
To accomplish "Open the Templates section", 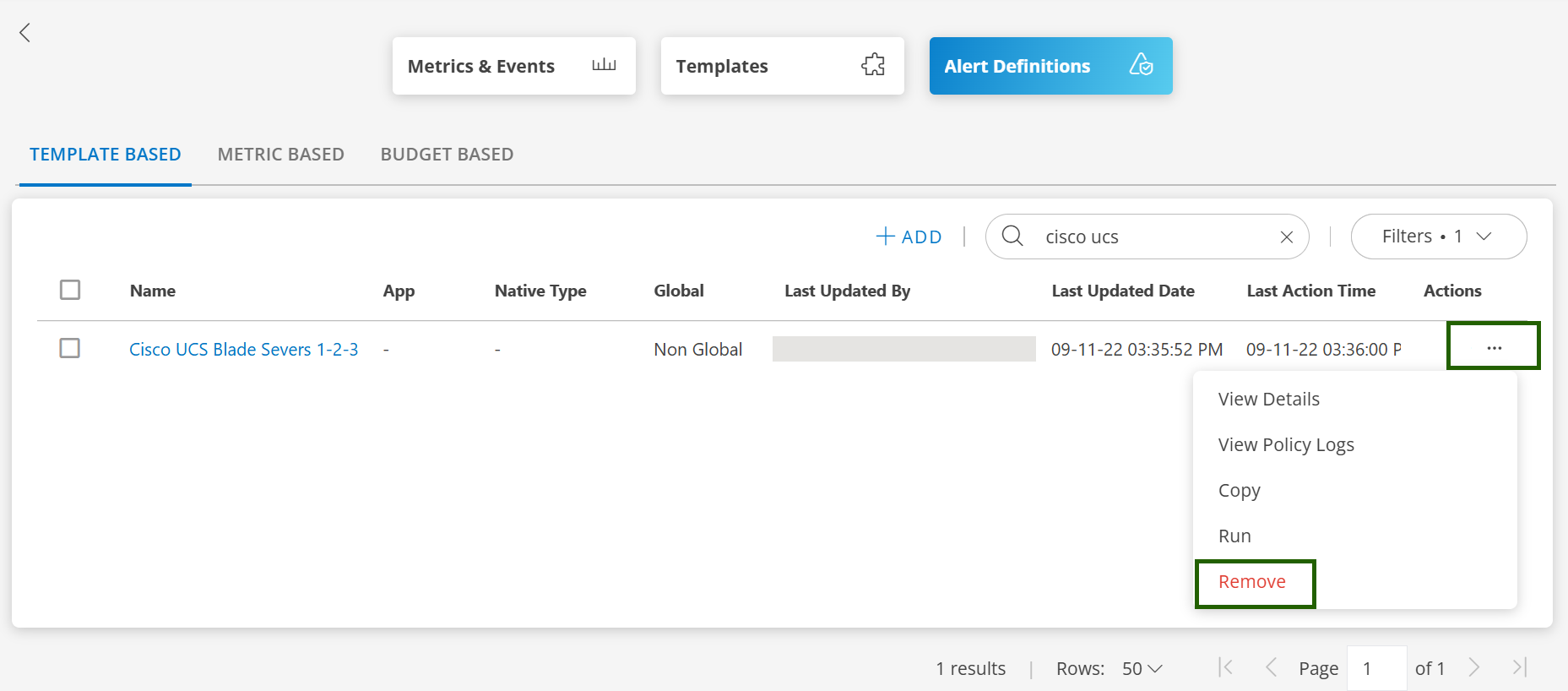I will (781, 66).
